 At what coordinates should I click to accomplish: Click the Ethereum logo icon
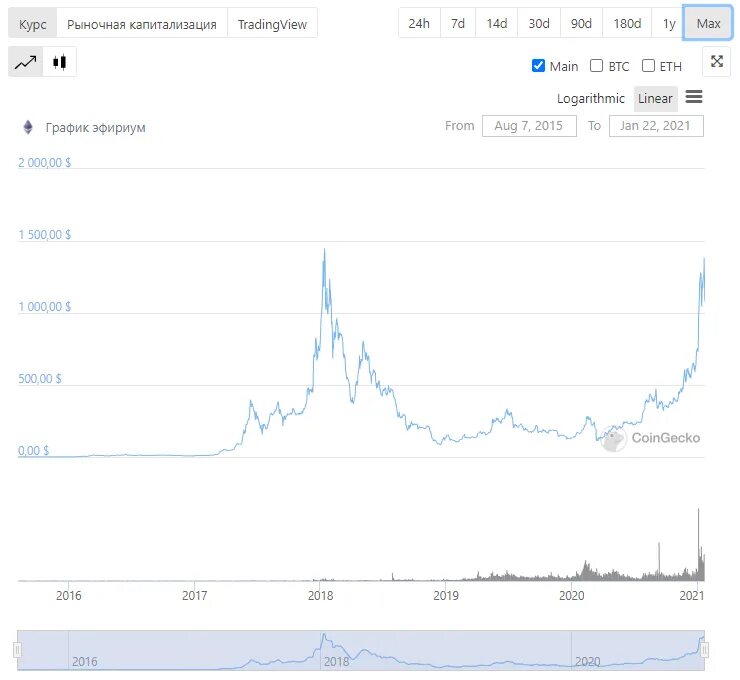(x=28, y=127)
